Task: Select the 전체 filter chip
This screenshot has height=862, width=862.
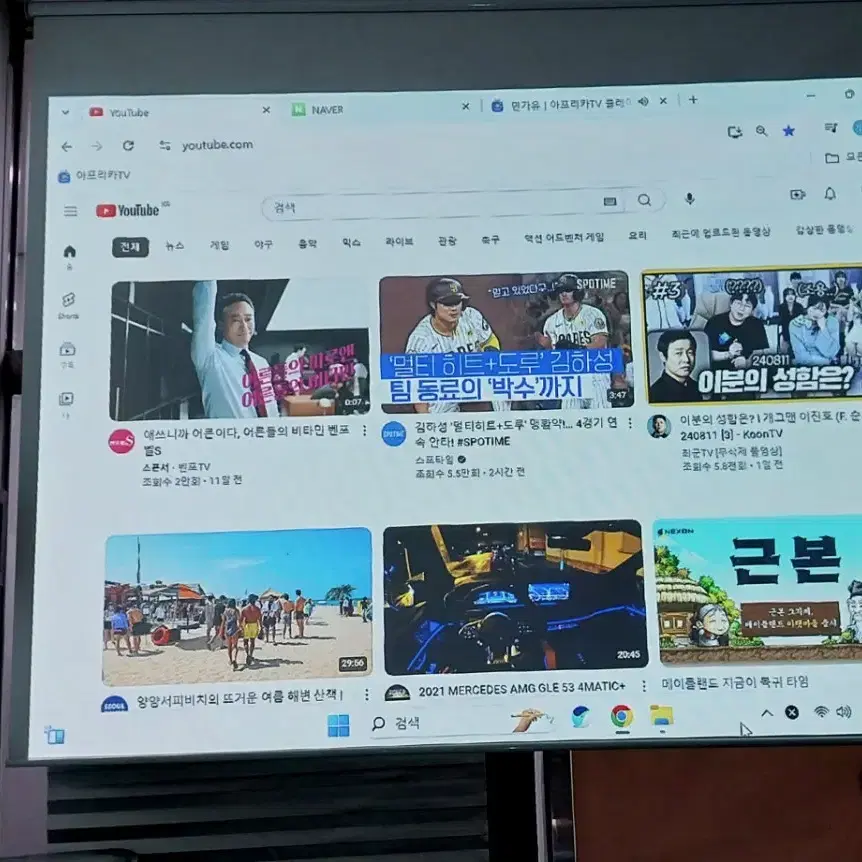Action: click(130, 247)
